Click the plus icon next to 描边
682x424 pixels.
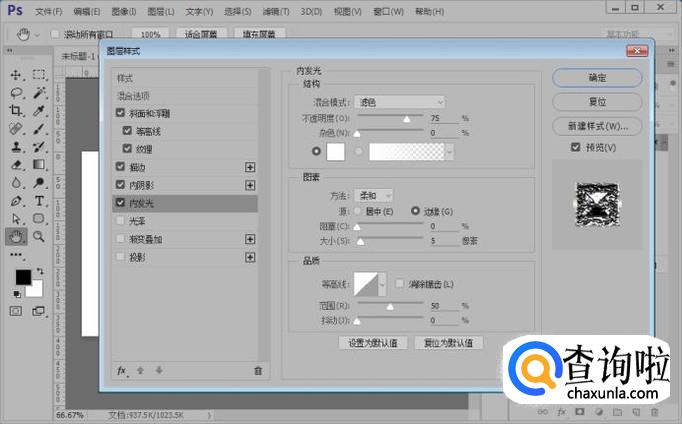coord(250,167)
